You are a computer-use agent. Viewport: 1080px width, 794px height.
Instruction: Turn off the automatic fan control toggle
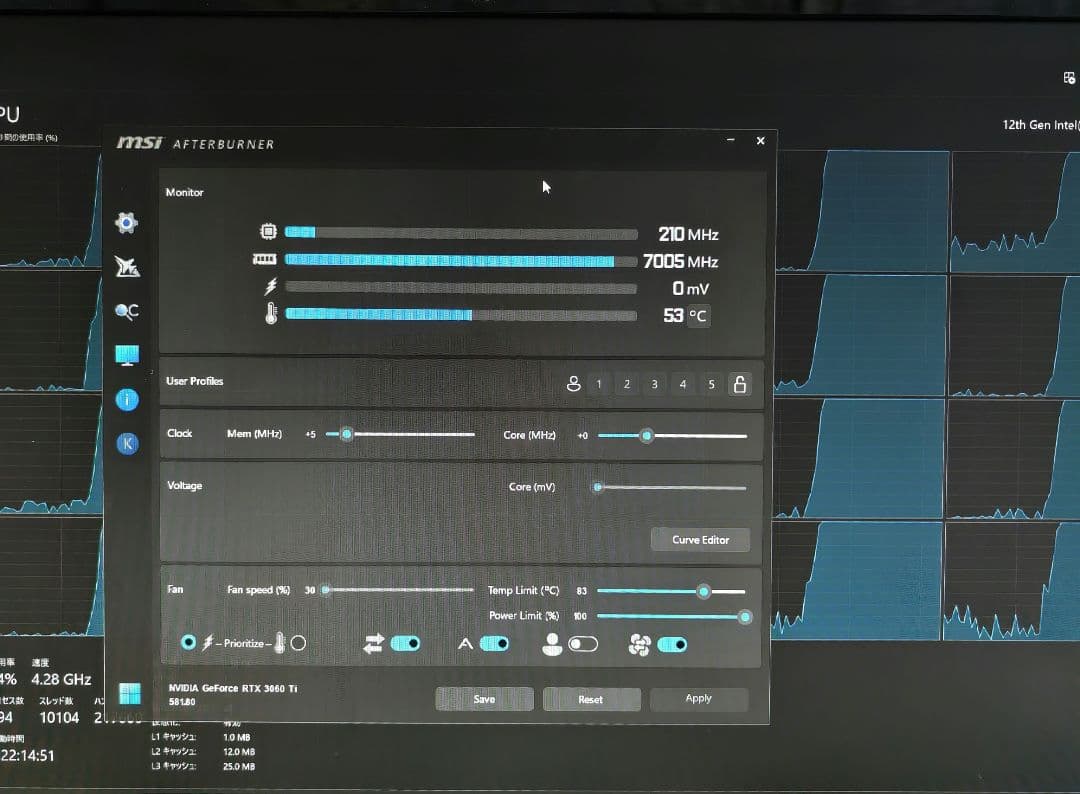(673, 645)
